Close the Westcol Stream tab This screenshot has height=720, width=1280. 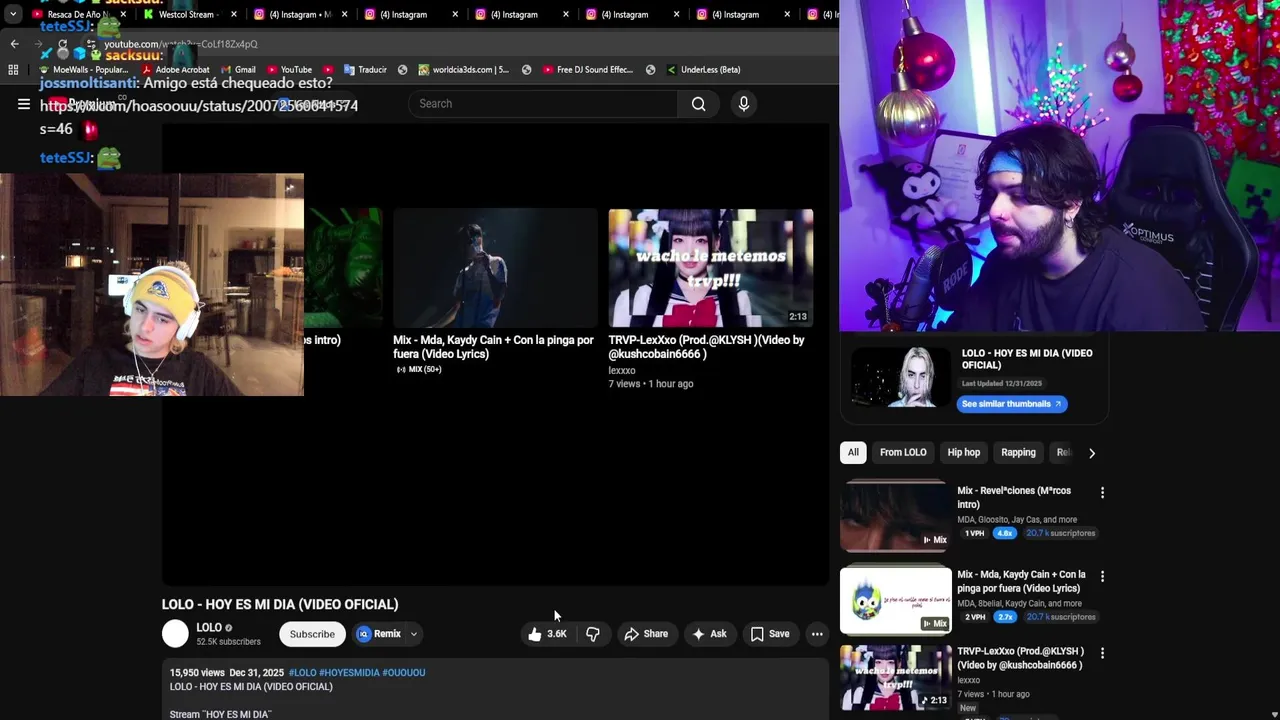pos(235,15)
